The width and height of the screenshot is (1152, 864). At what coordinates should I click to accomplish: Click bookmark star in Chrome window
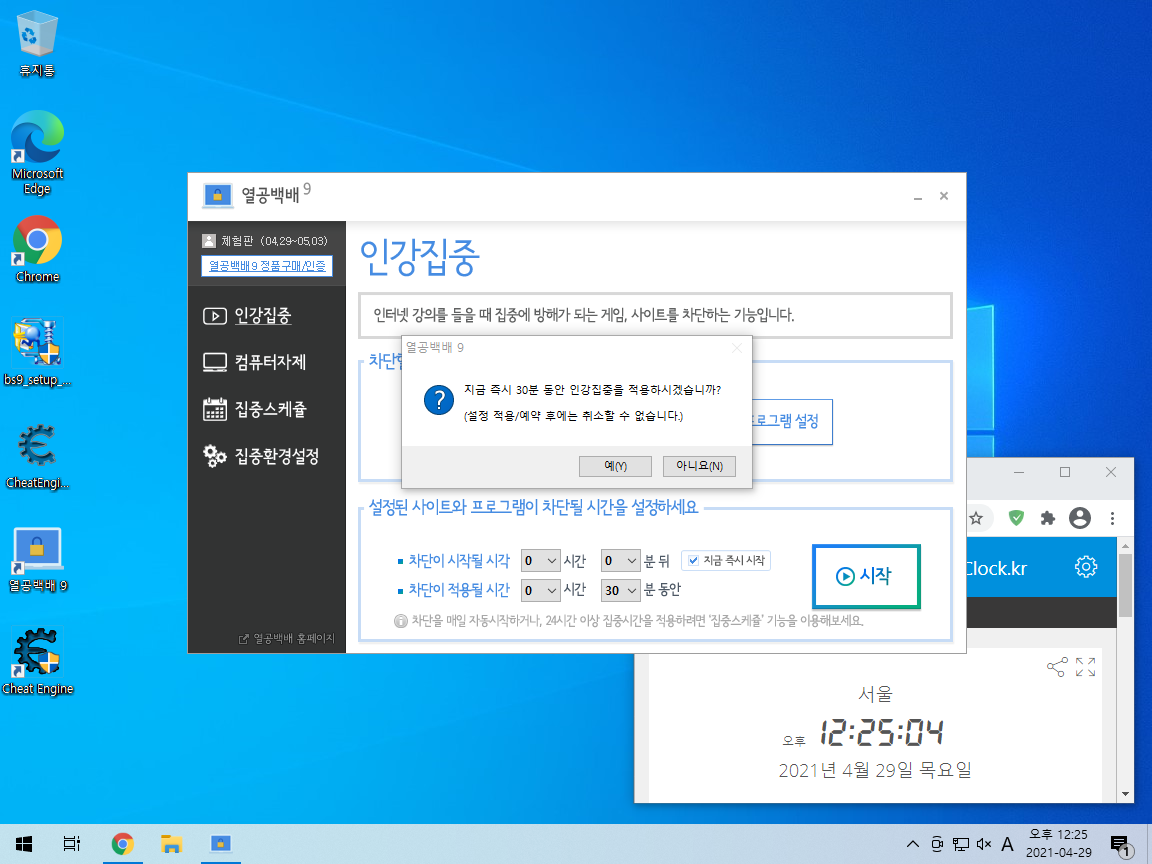point(976,519)
